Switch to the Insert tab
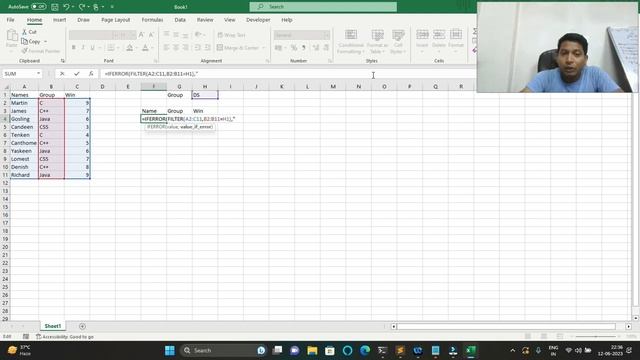The image size is (640, 360). 59,20
